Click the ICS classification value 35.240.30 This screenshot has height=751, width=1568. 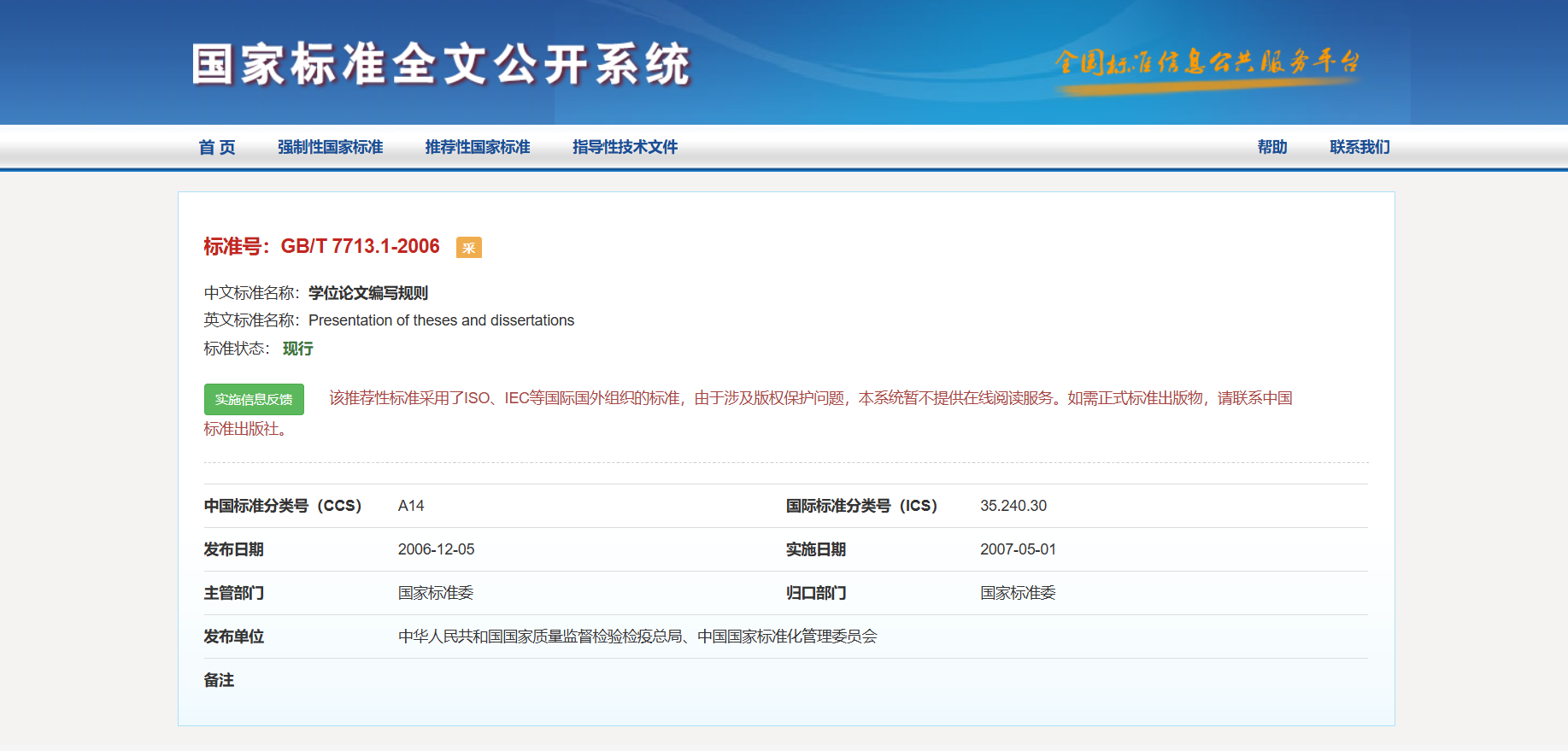pos(1013,506)
